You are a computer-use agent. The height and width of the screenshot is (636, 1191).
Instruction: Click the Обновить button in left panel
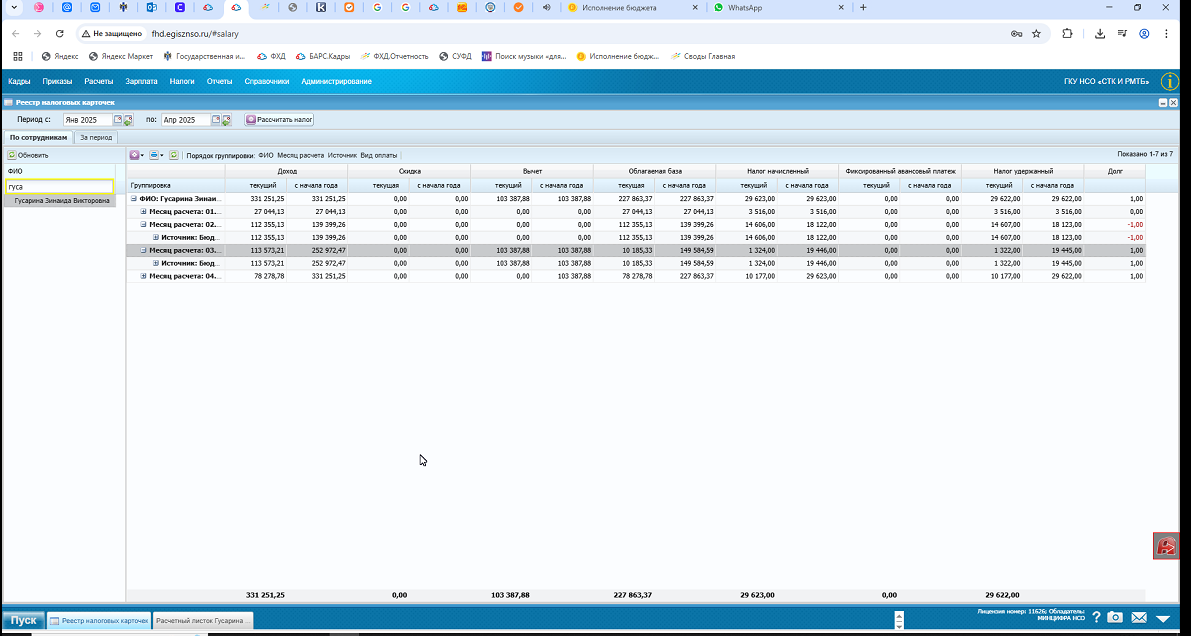(28, 155)
